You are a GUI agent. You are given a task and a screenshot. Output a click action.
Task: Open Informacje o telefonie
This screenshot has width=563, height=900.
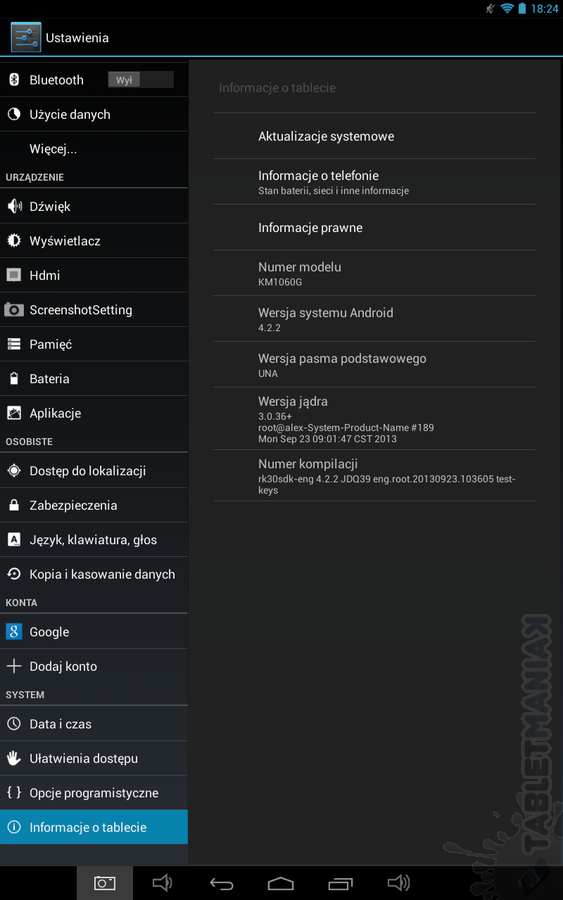[374, 182]
